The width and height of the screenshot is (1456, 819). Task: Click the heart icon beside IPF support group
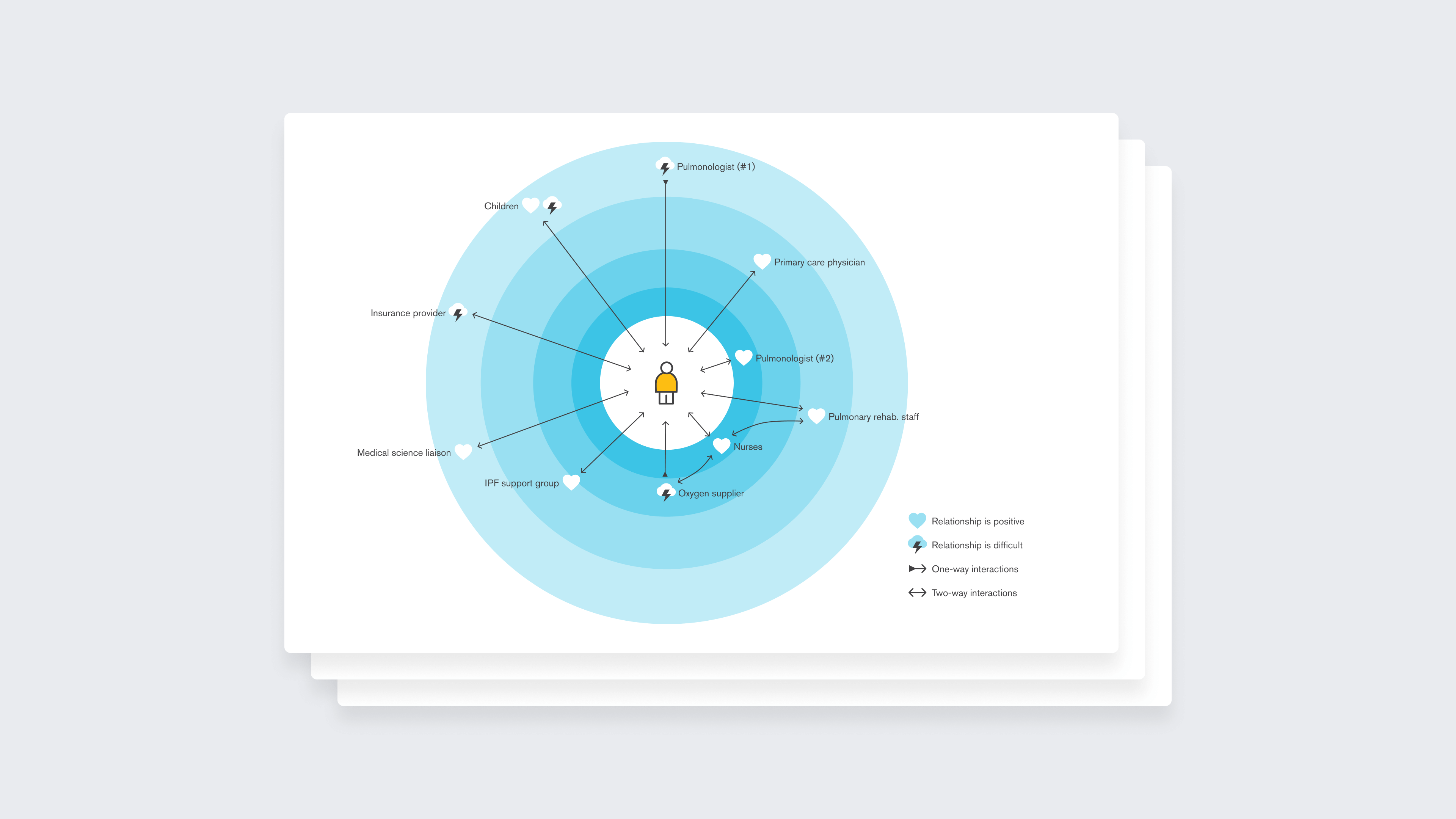[x=571, y=482]
